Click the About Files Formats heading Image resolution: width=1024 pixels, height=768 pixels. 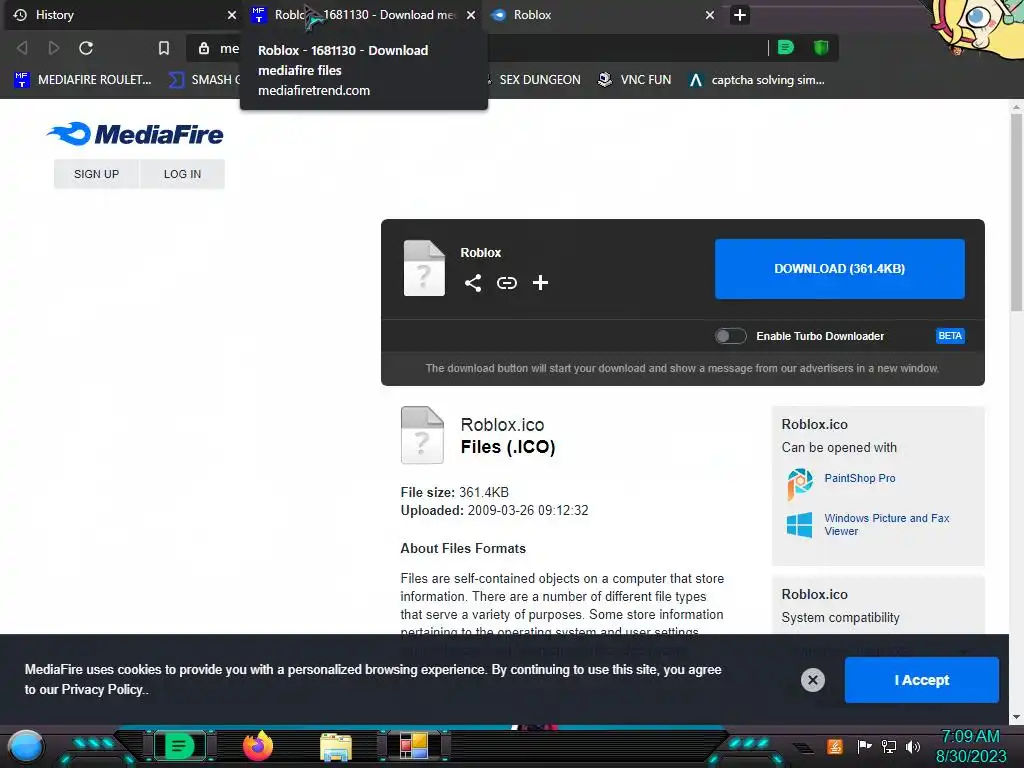coord(463,549)
